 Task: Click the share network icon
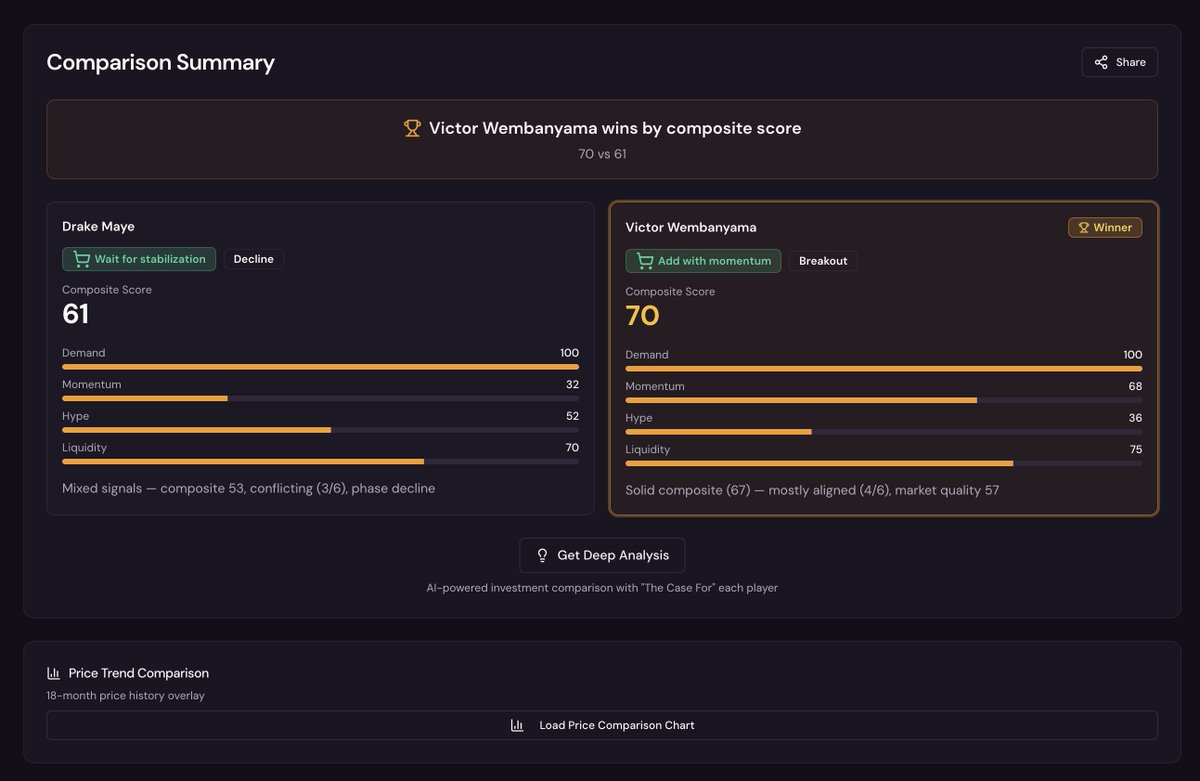1101,62
